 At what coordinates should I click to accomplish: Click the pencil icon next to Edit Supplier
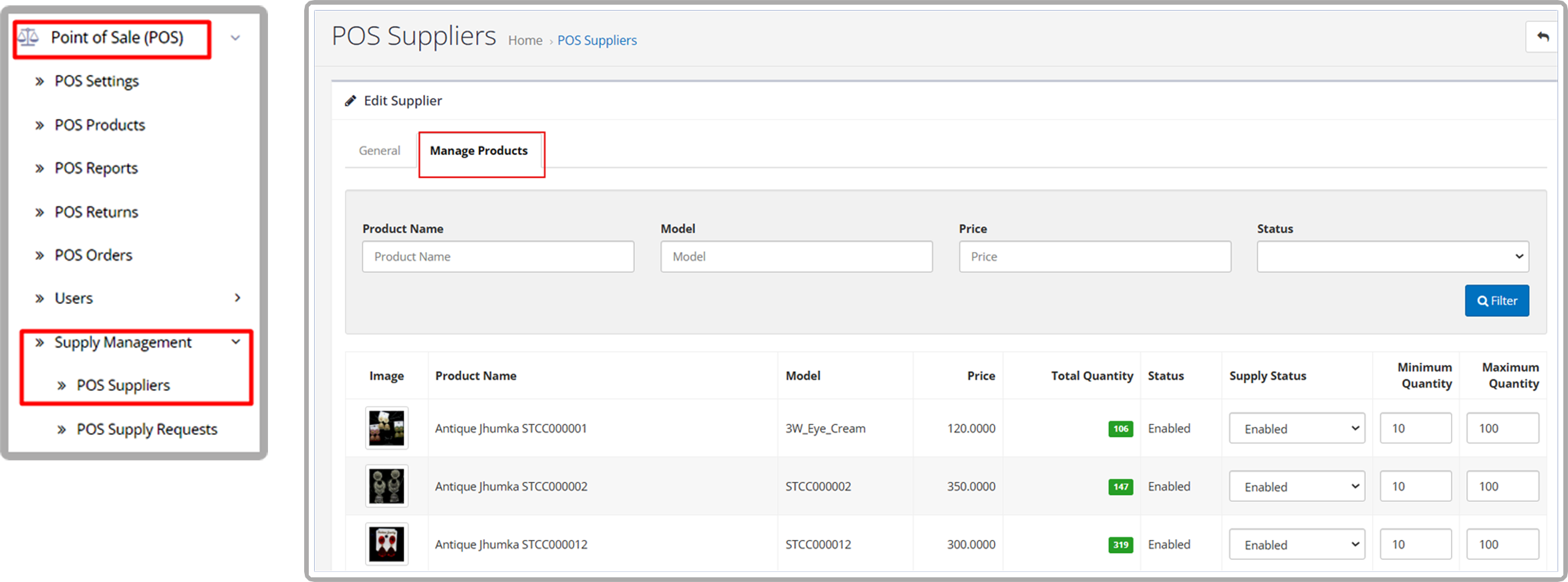[x=350, y=101]
